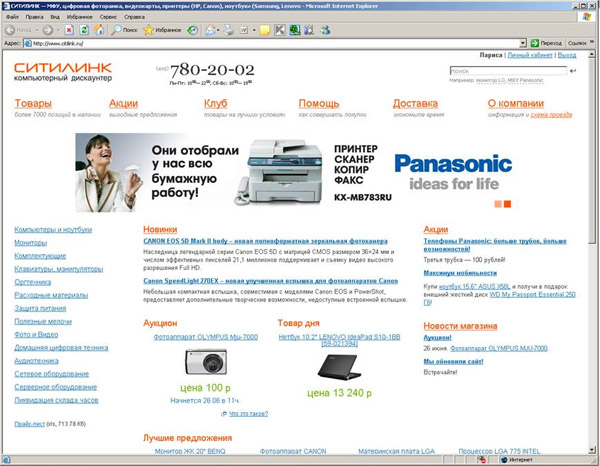Click the page icon in address bar
Viewport: 600px width, 466px height.
[x=28, y=43]
